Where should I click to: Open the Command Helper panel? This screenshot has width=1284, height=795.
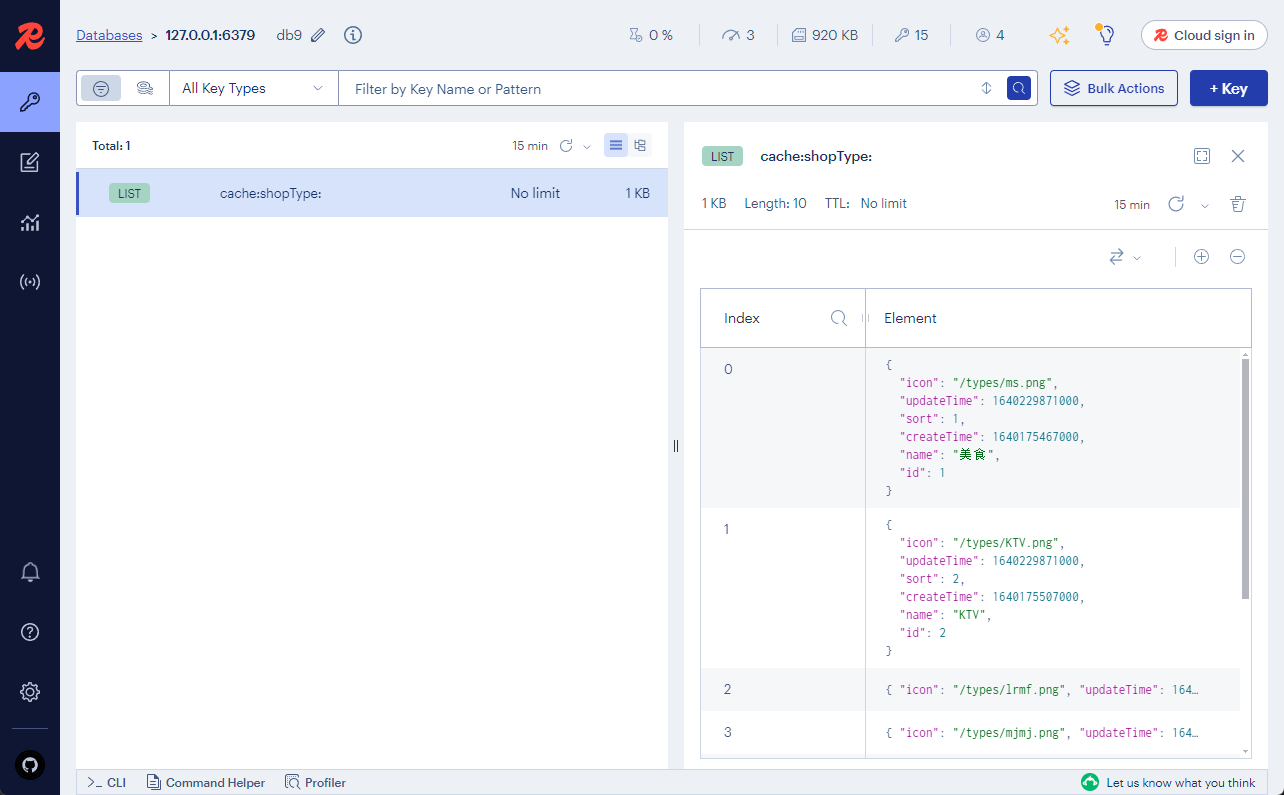(x=206, y=783)
